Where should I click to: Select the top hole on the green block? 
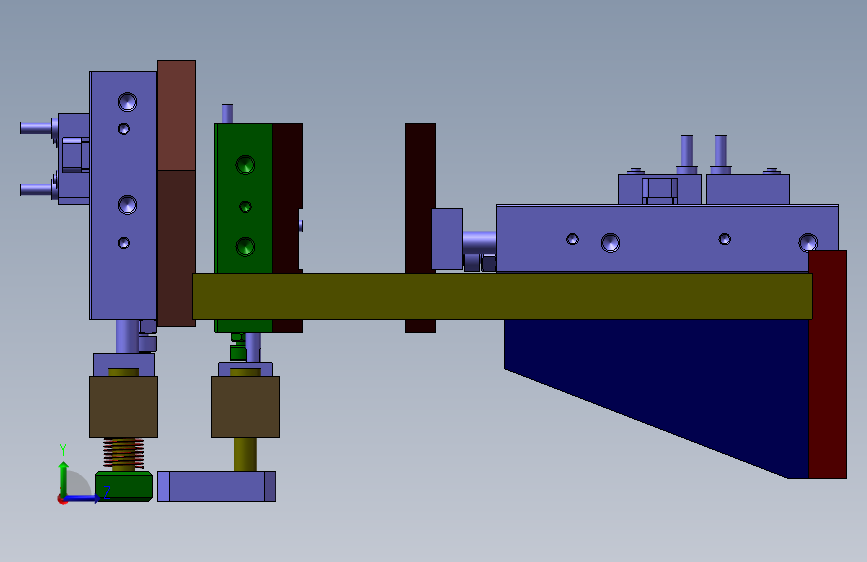[x=245, y=165]
